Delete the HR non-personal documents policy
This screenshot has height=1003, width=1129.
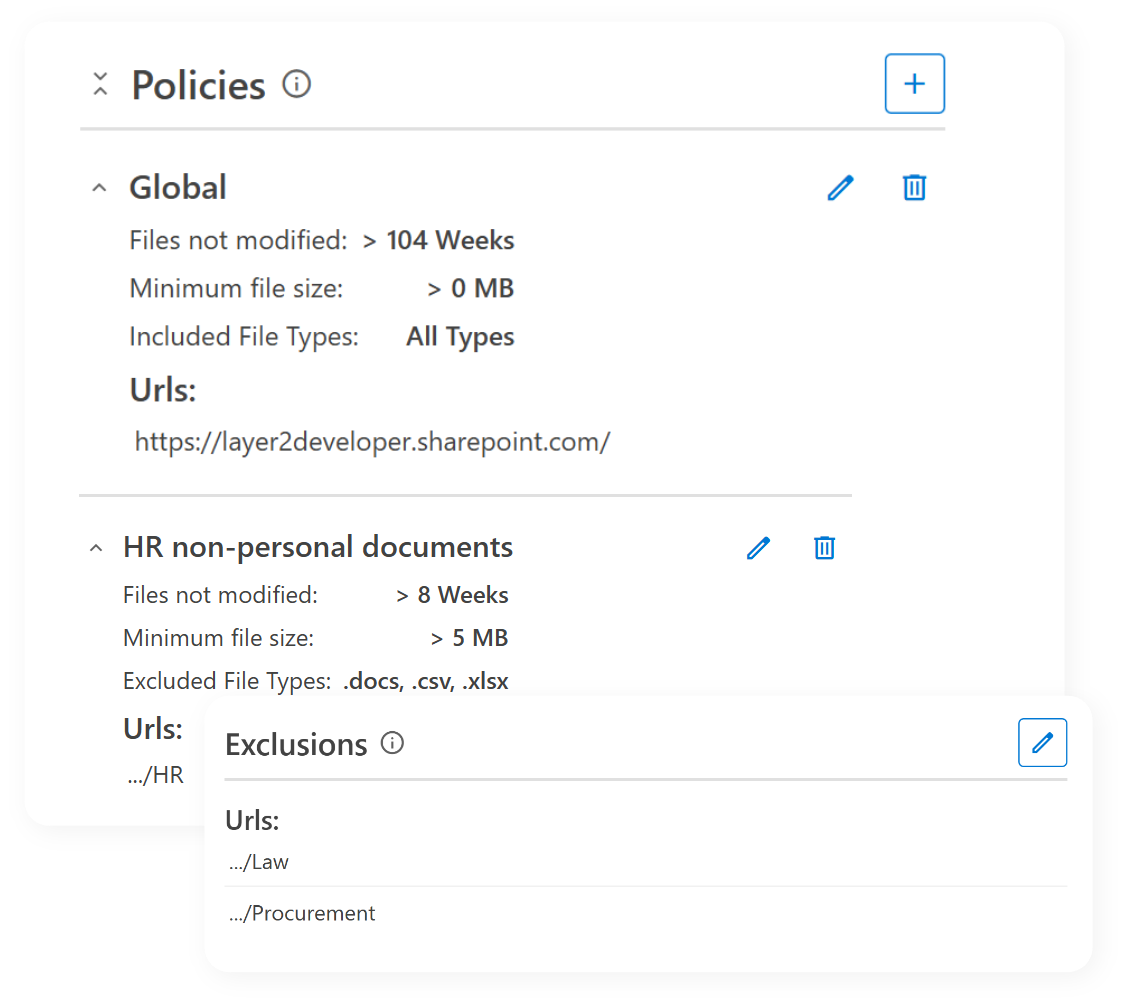824,547
